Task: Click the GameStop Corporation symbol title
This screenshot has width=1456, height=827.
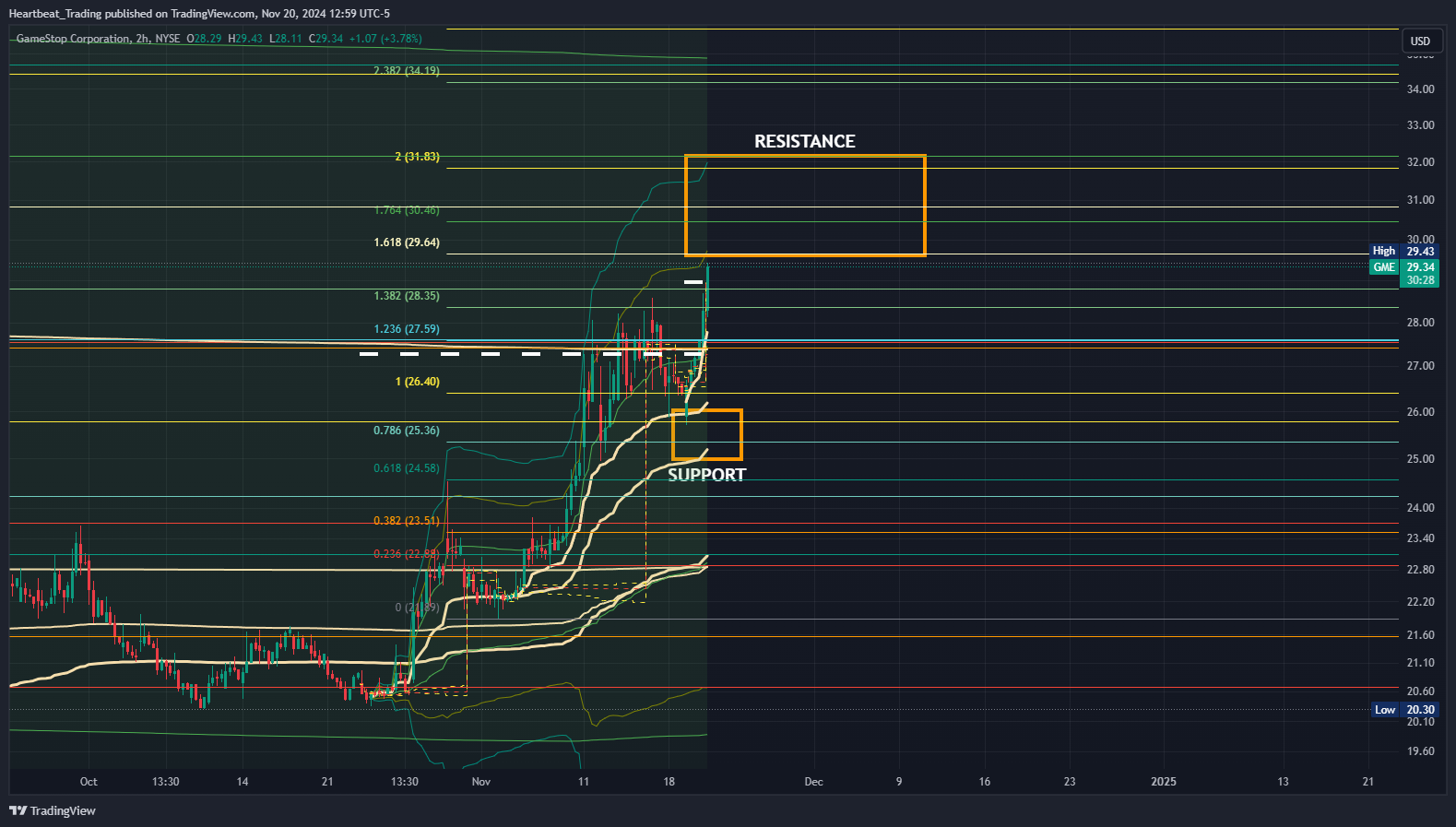Action: click(74, 39)
